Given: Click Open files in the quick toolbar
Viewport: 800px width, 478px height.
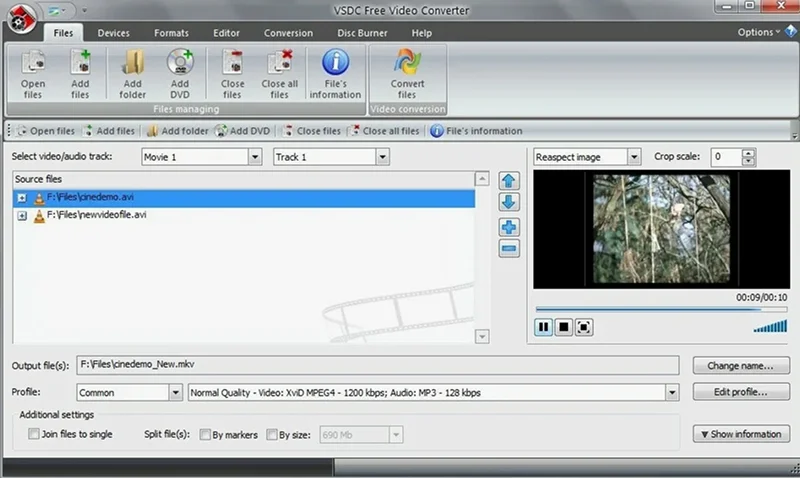Looking at the screenshot, I should (x=45, y=131).
